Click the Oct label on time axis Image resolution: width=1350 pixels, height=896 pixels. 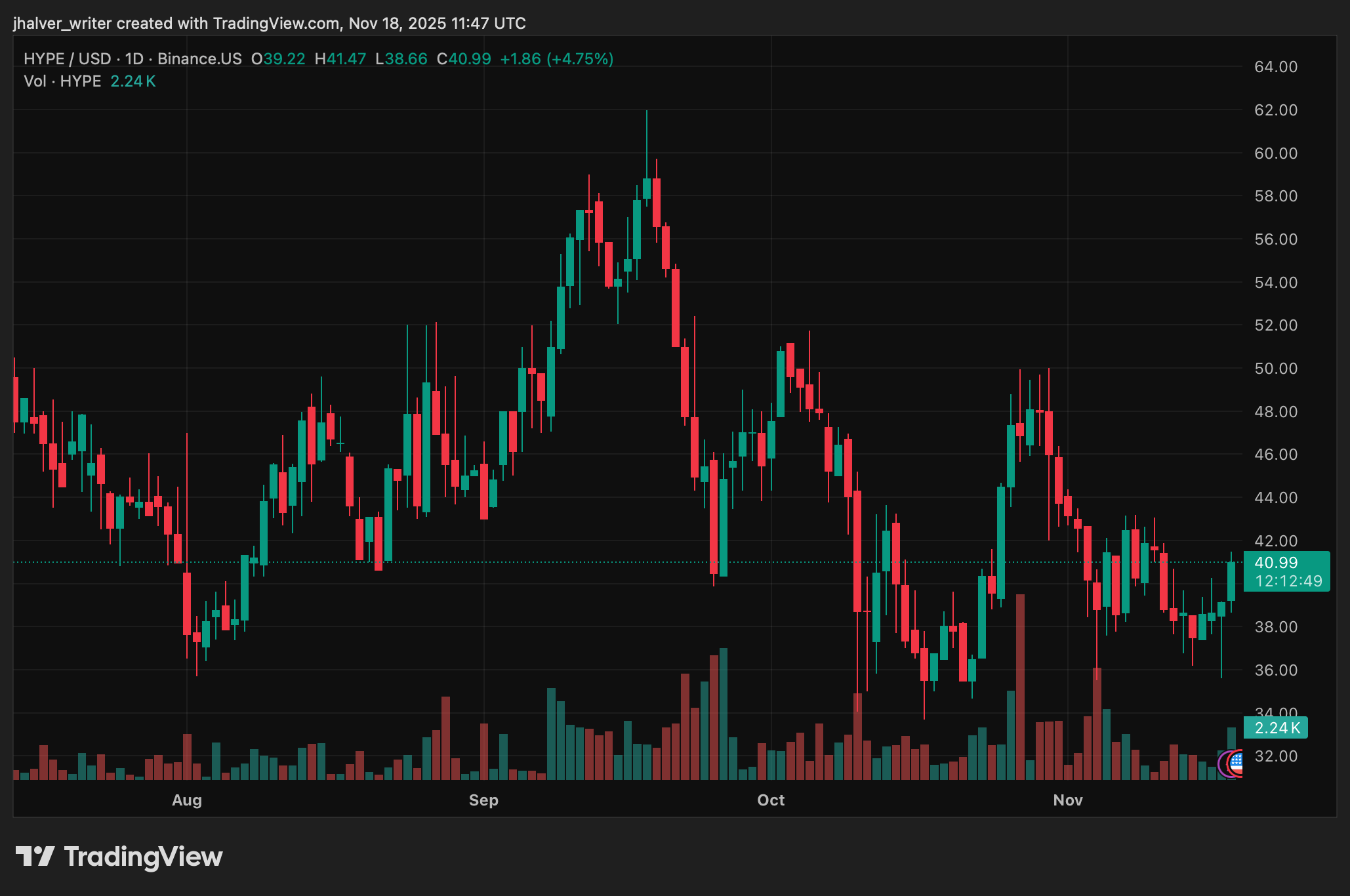(771, 800)
